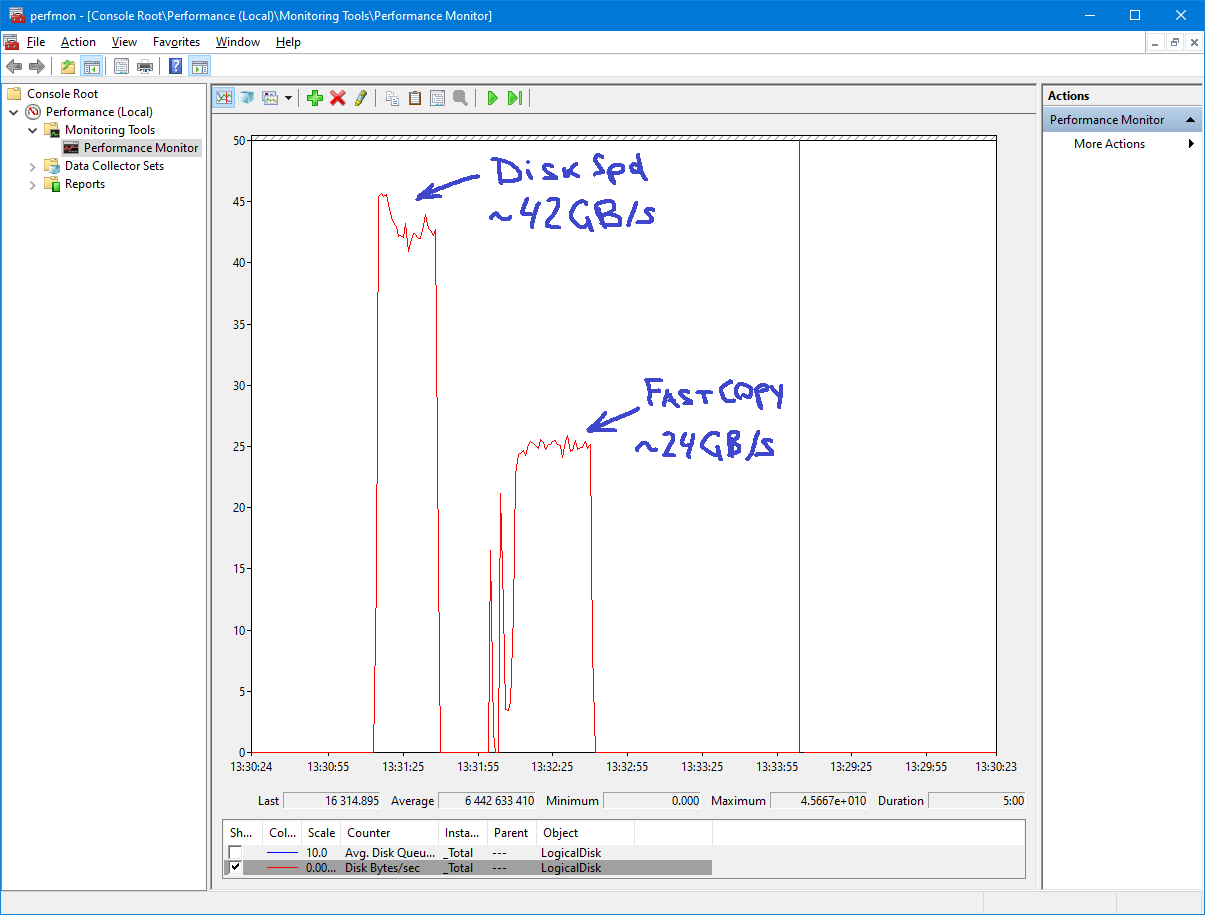Expand the Data Collector Sets node
The height and width of the screenshot is (915, 1205).
pos(31,165)
